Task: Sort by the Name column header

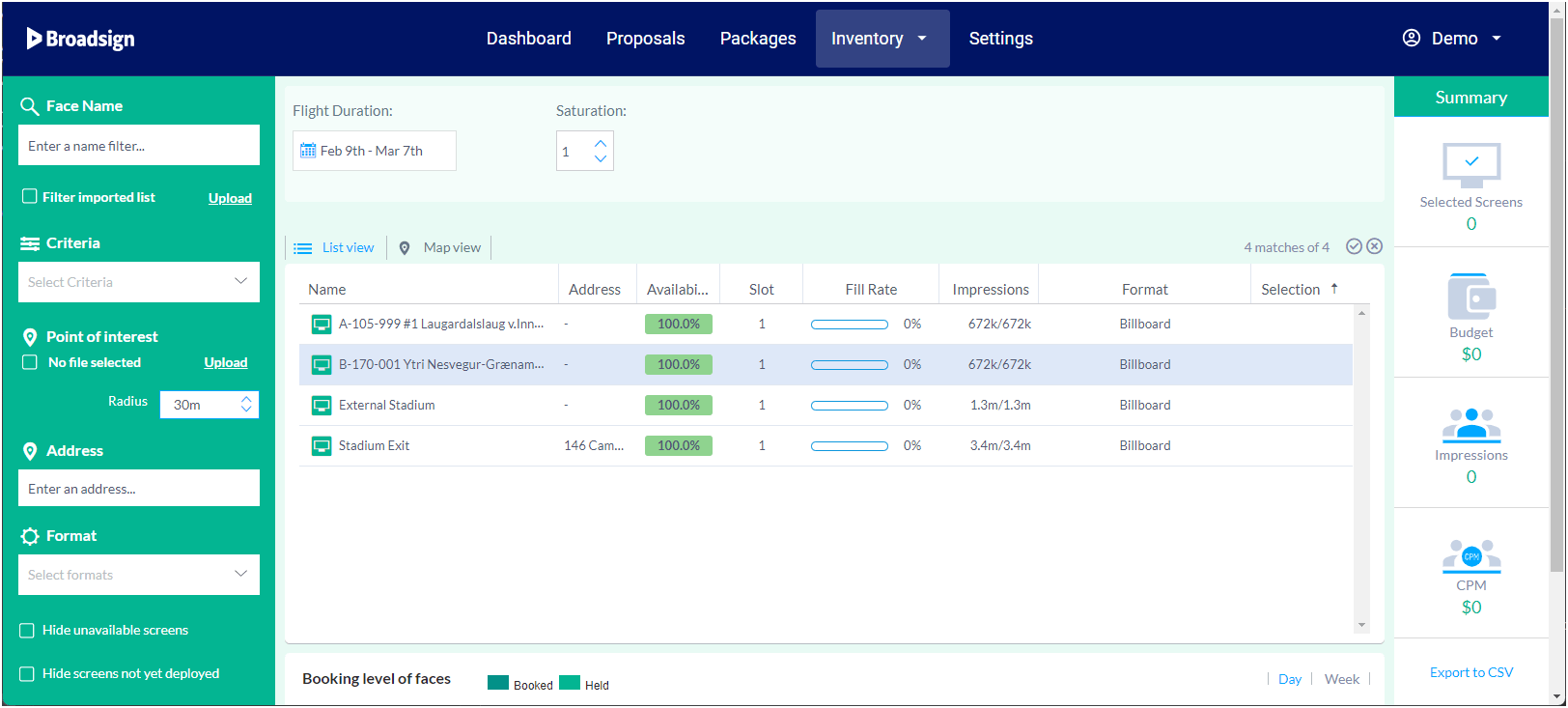Action: (327, 289)
